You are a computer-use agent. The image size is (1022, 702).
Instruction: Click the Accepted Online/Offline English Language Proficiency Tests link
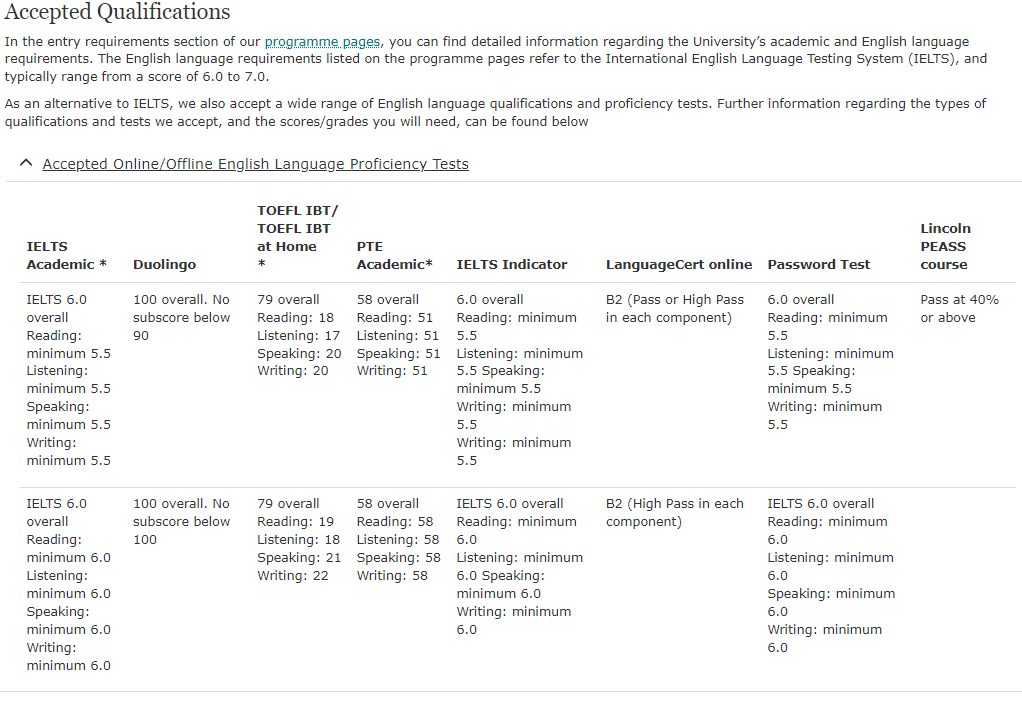point(255,164)
